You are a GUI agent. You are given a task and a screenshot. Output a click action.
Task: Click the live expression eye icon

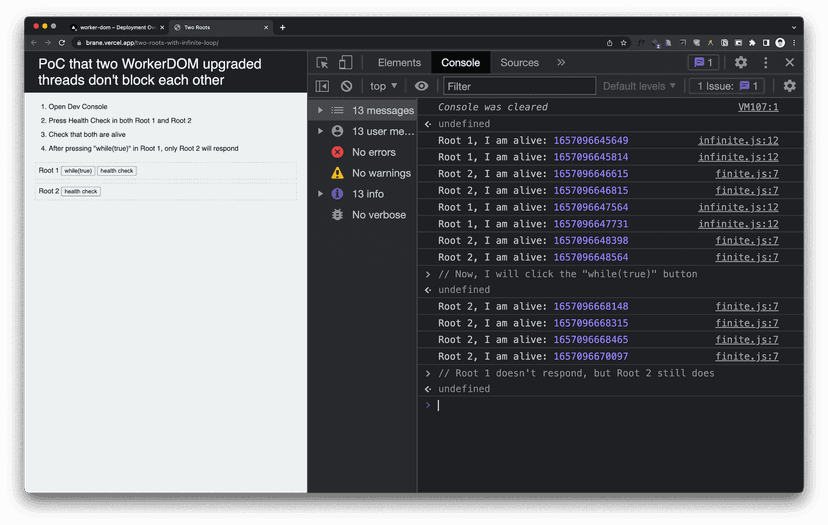(421, 86)
